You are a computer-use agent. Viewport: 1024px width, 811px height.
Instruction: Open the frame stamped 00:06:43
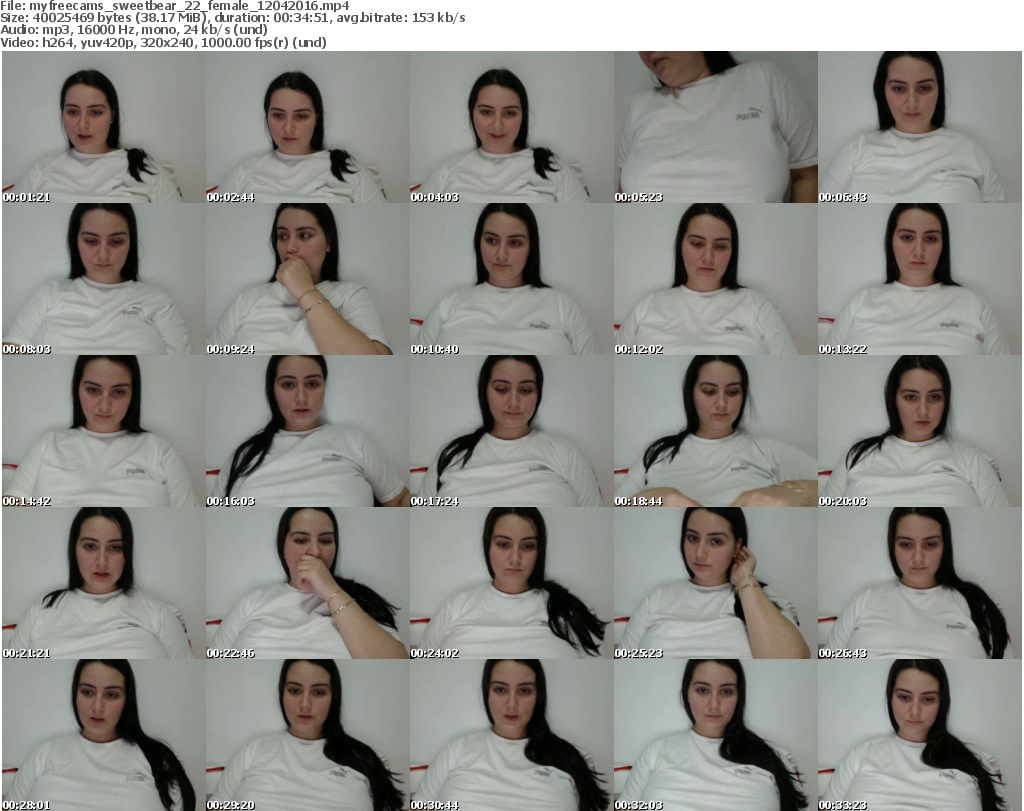[920, 127]
